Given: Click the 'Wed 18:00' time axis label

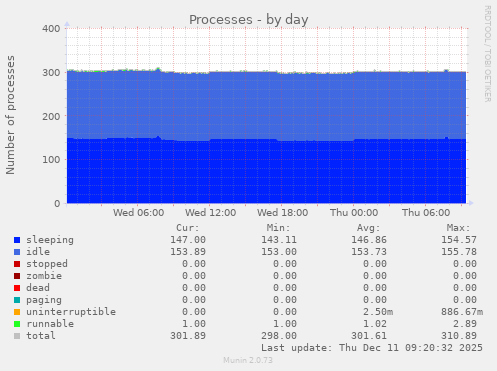Looking at the screenshot, I should pos(283,213).
